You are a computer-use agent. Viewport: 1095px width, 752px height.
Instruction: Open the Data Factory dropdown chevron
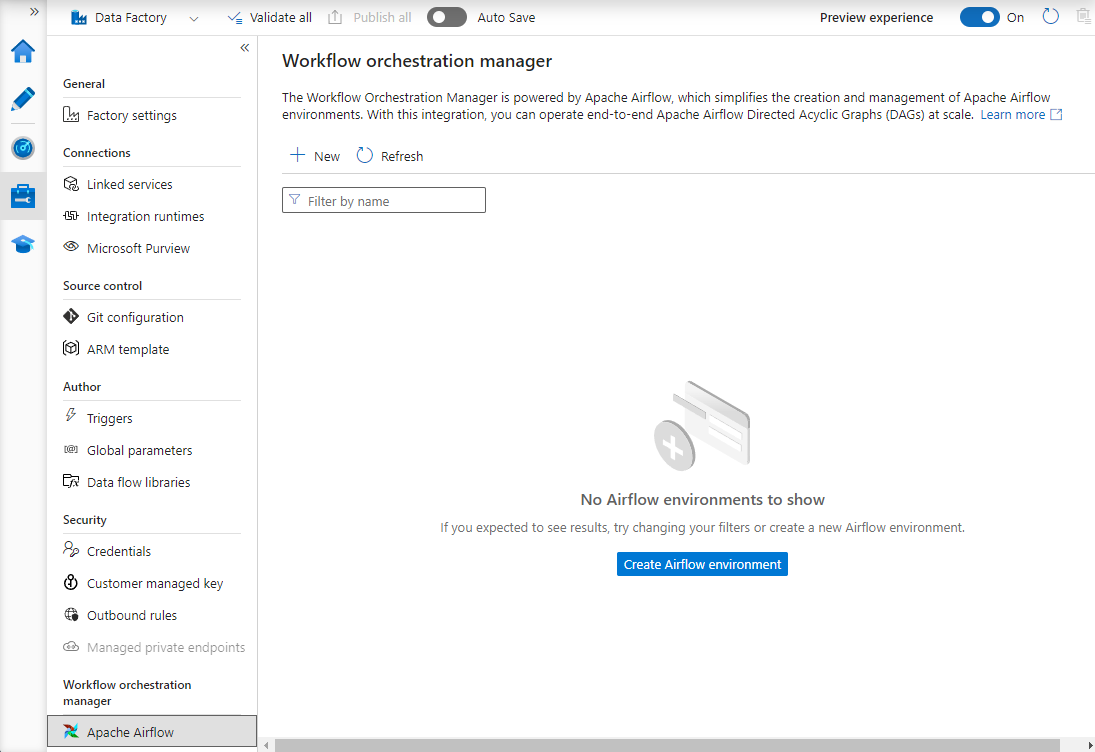pos(192,17)
